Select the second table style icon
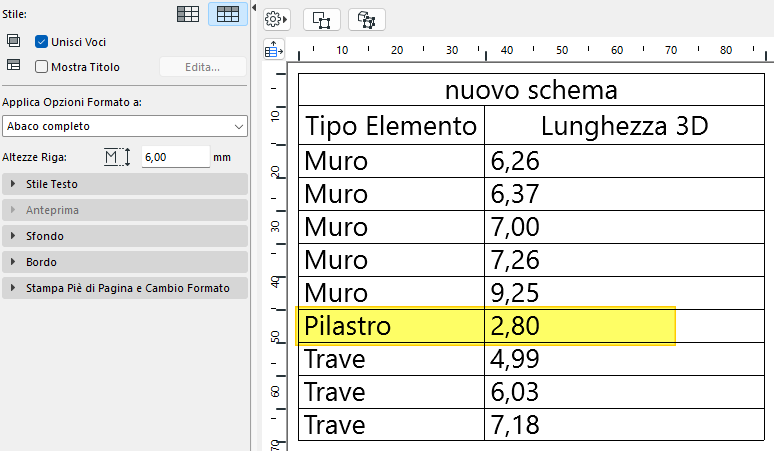This screenshot has width=774, height=451. 227,14
